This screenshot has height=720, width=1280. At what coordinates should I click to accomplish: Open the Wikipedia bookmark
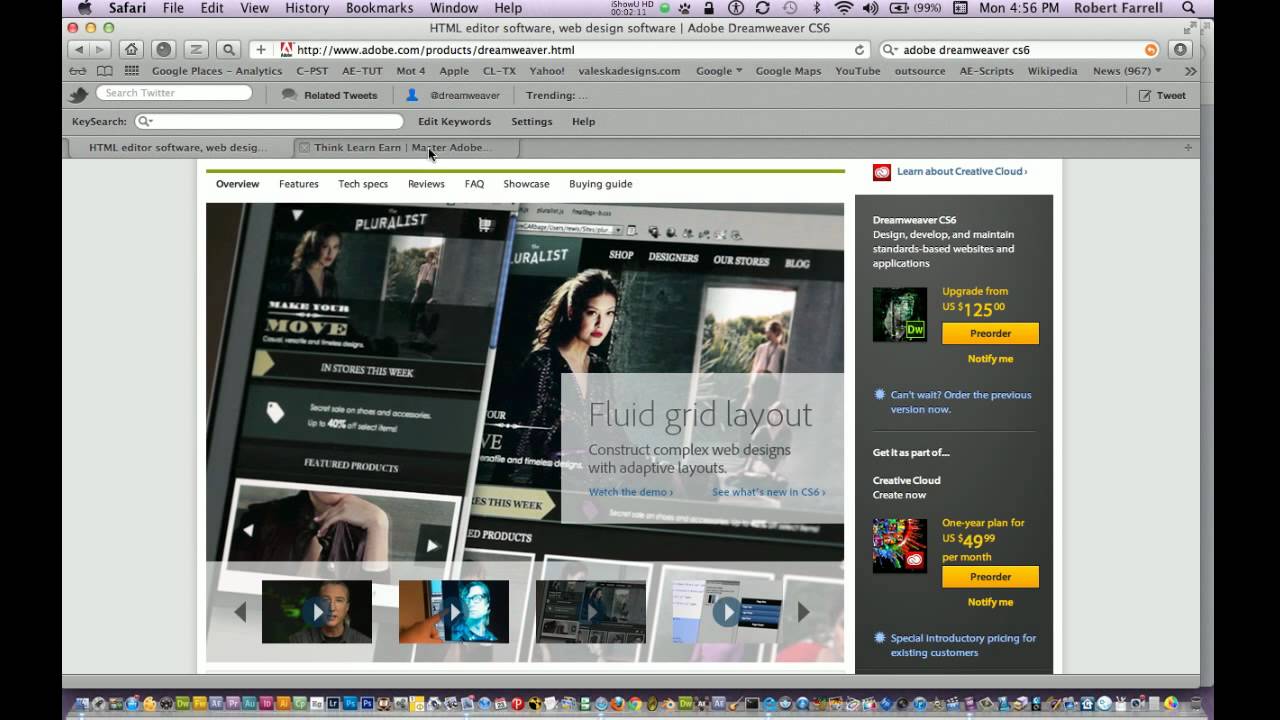coord(1052,71)
